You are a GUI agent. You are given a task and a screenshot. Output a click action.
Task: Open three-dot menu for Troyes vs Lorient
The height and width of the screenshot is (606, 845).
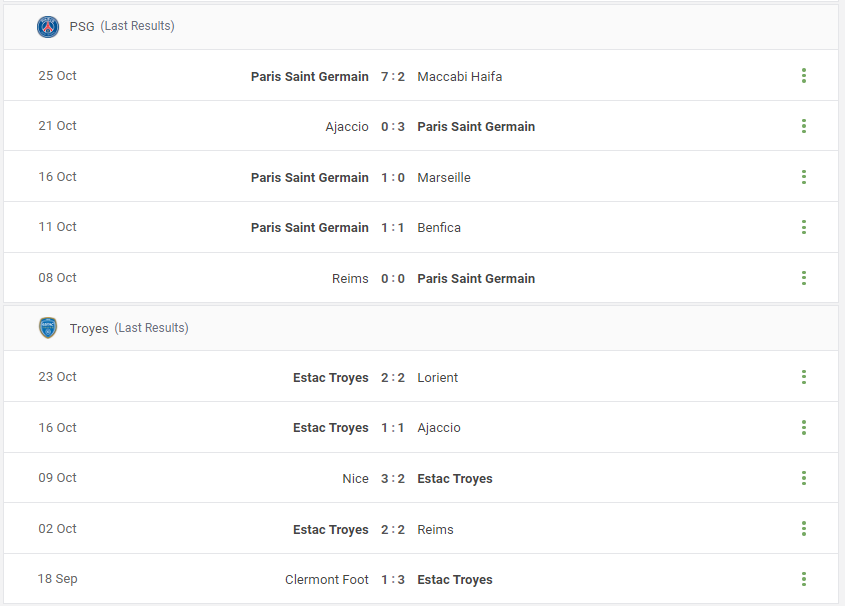click(x=804, y=377)
